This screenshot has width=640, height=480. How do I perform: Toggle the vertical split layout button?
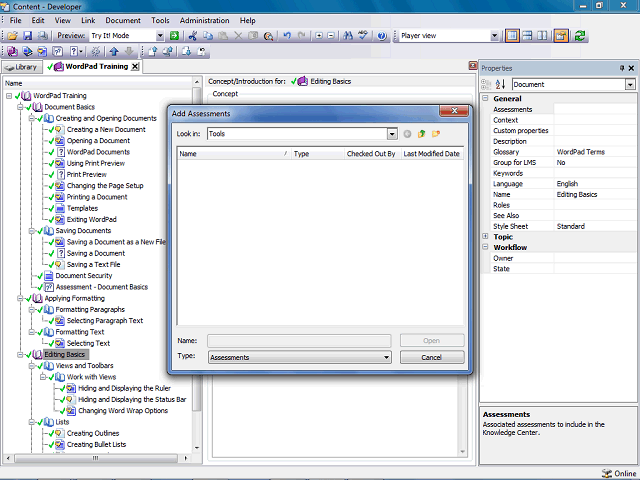coord(542,36)
